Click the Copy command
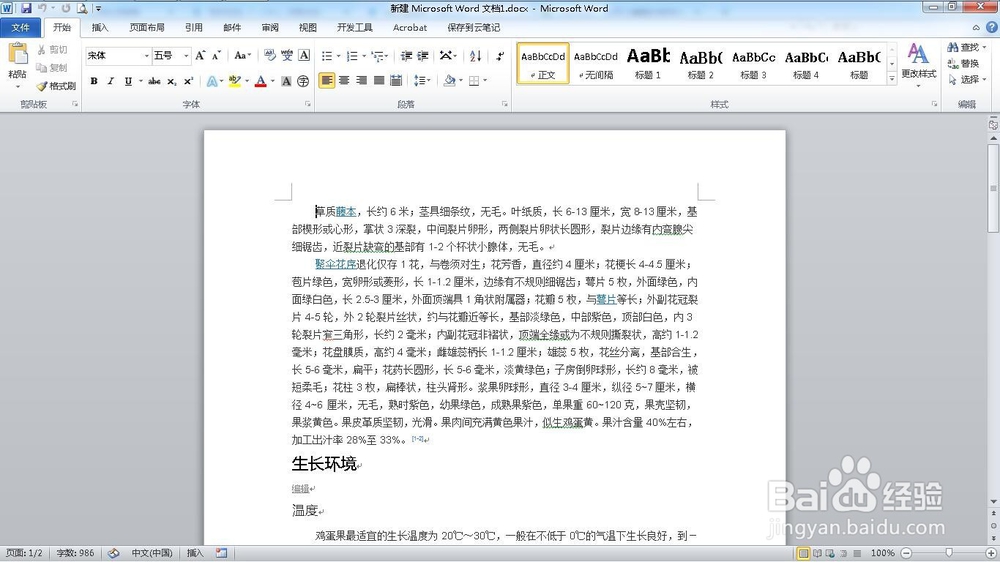This screenshot has height=562, width=1000. [52, 68]
